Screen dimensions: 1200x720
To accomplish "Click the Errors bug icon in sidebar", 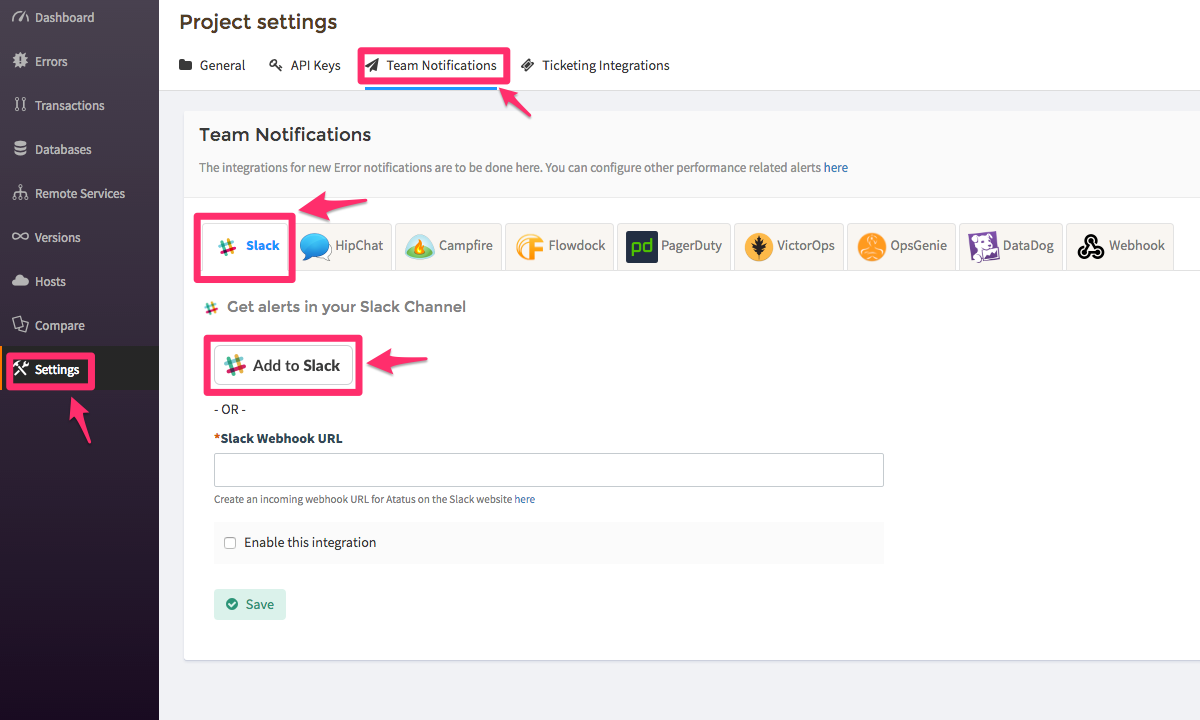I will point(20,61).
